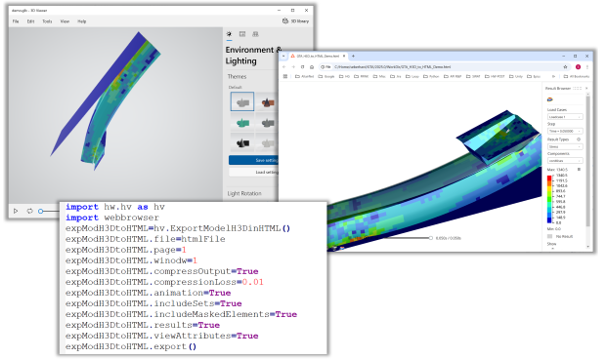Toggle the legend icon beside Max value
The width and height of the screenshot is (598, 360).
(579, 169)
